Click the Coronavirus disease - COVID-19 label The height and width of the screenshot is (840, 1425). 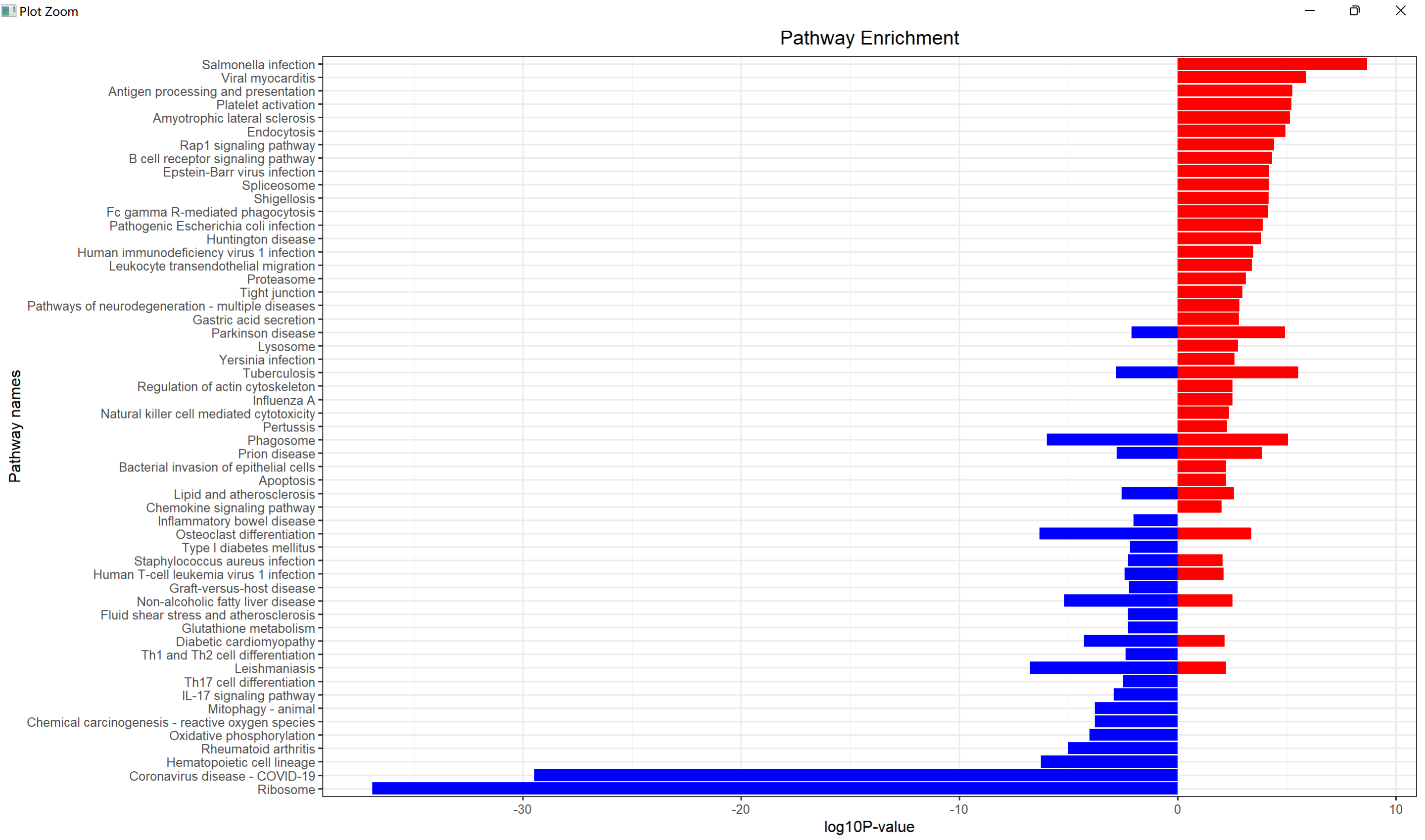click(x=222, y=776)
